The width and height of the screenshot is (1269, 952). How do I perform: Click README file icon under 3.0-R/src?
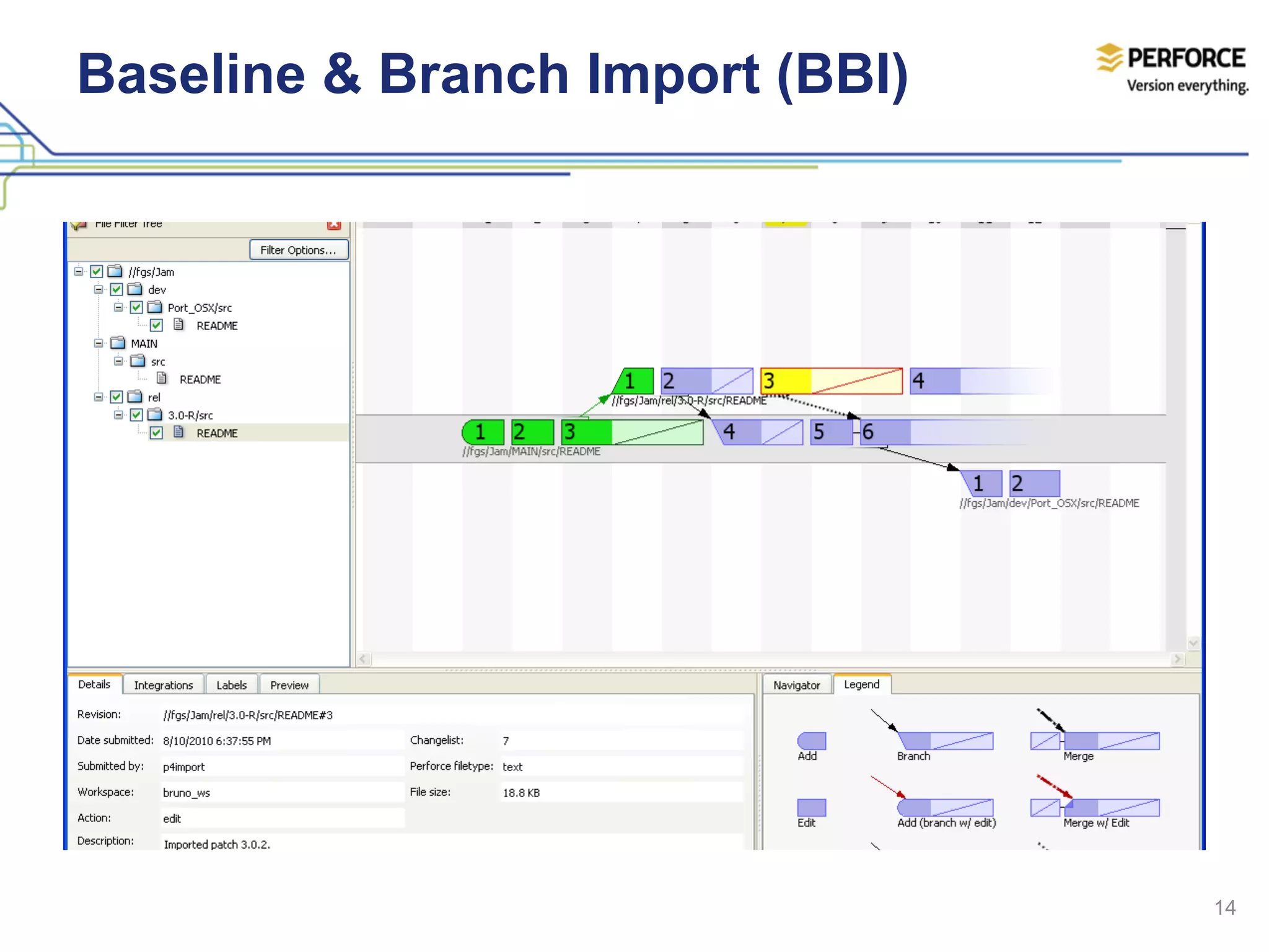coord(178,432)
